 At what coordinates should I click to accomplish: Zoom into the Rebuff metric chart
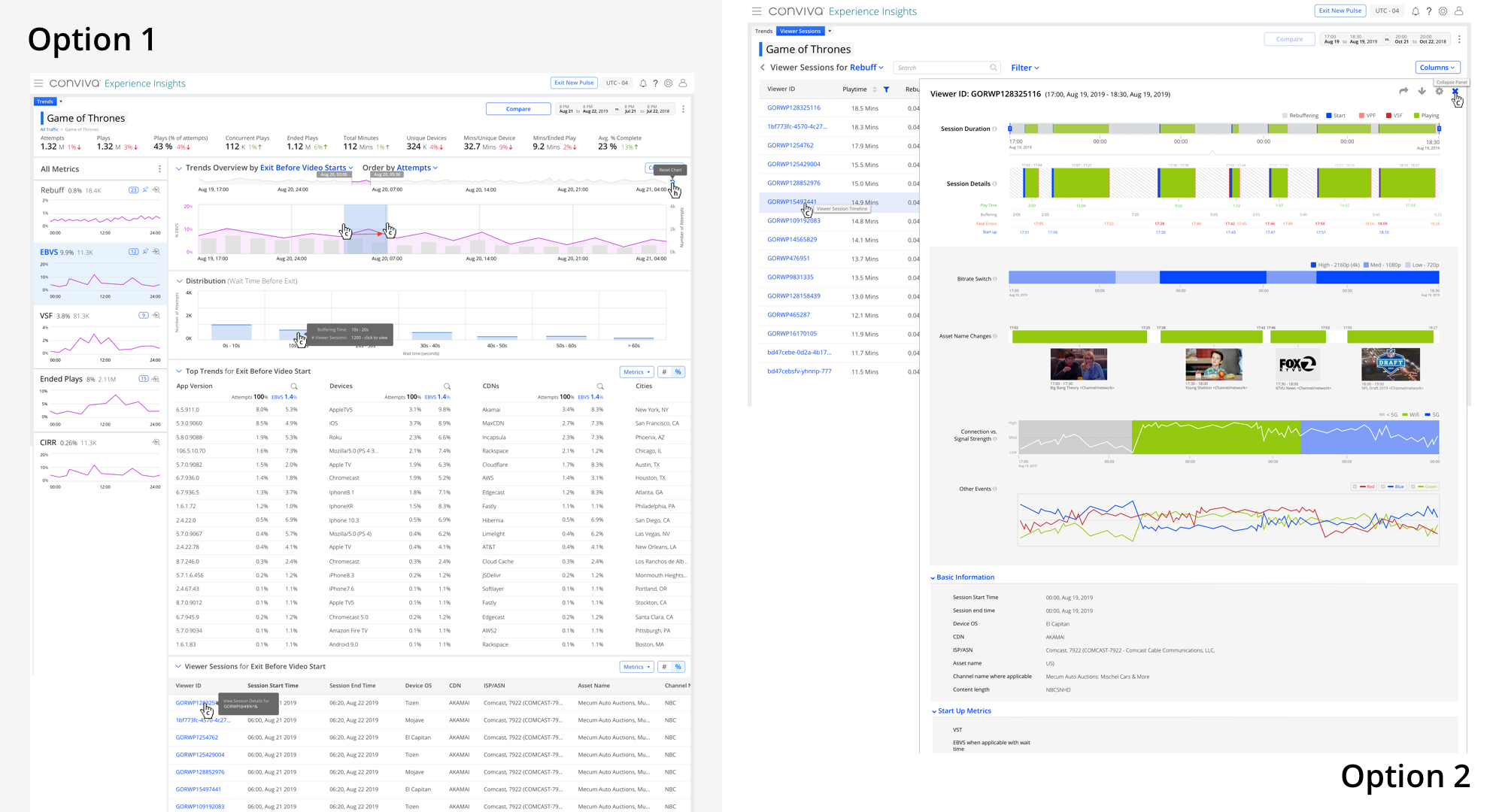click(x=156, y=190)
